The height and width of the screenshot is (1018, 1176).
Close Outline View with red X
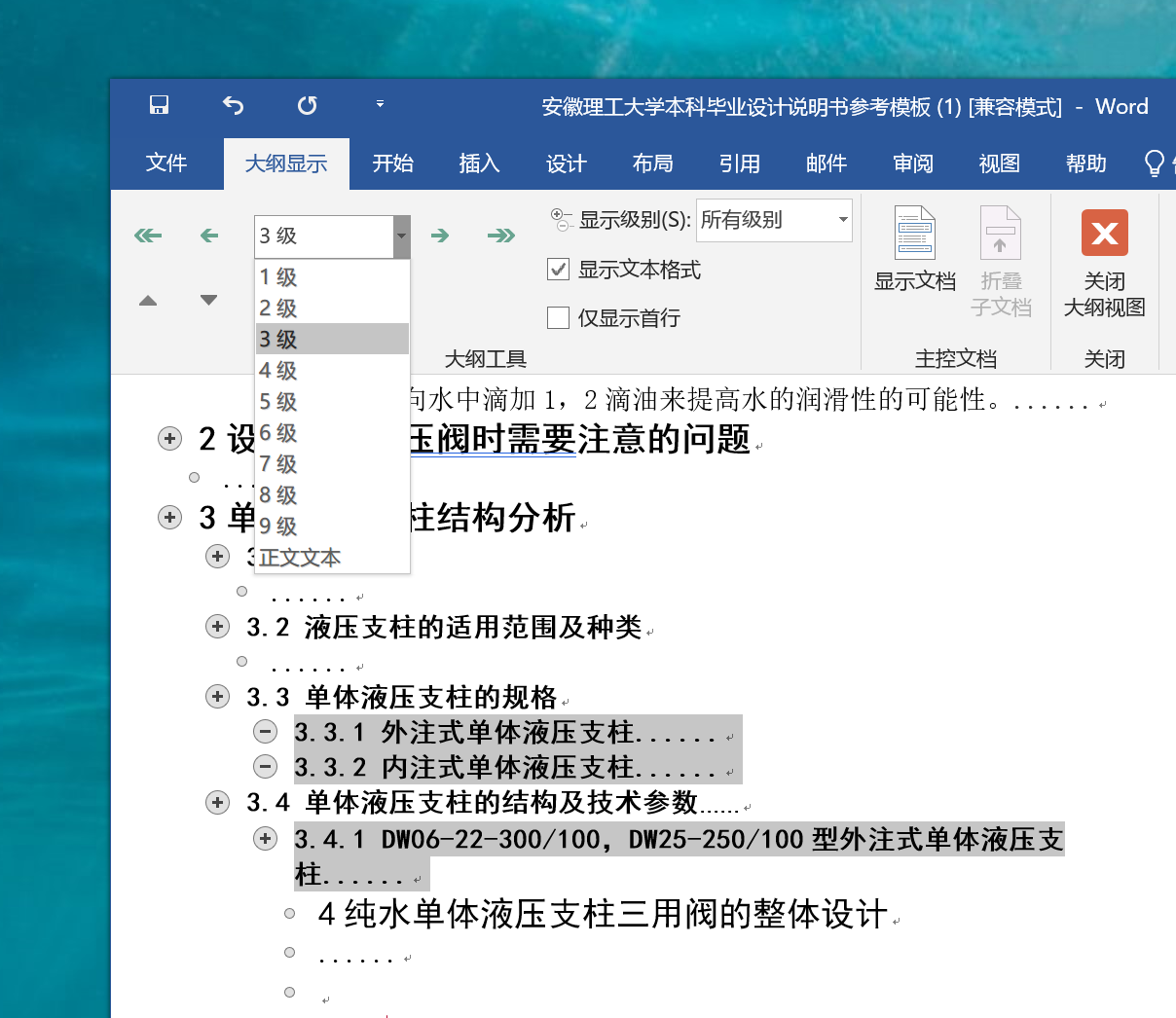tap(1104, 234)
